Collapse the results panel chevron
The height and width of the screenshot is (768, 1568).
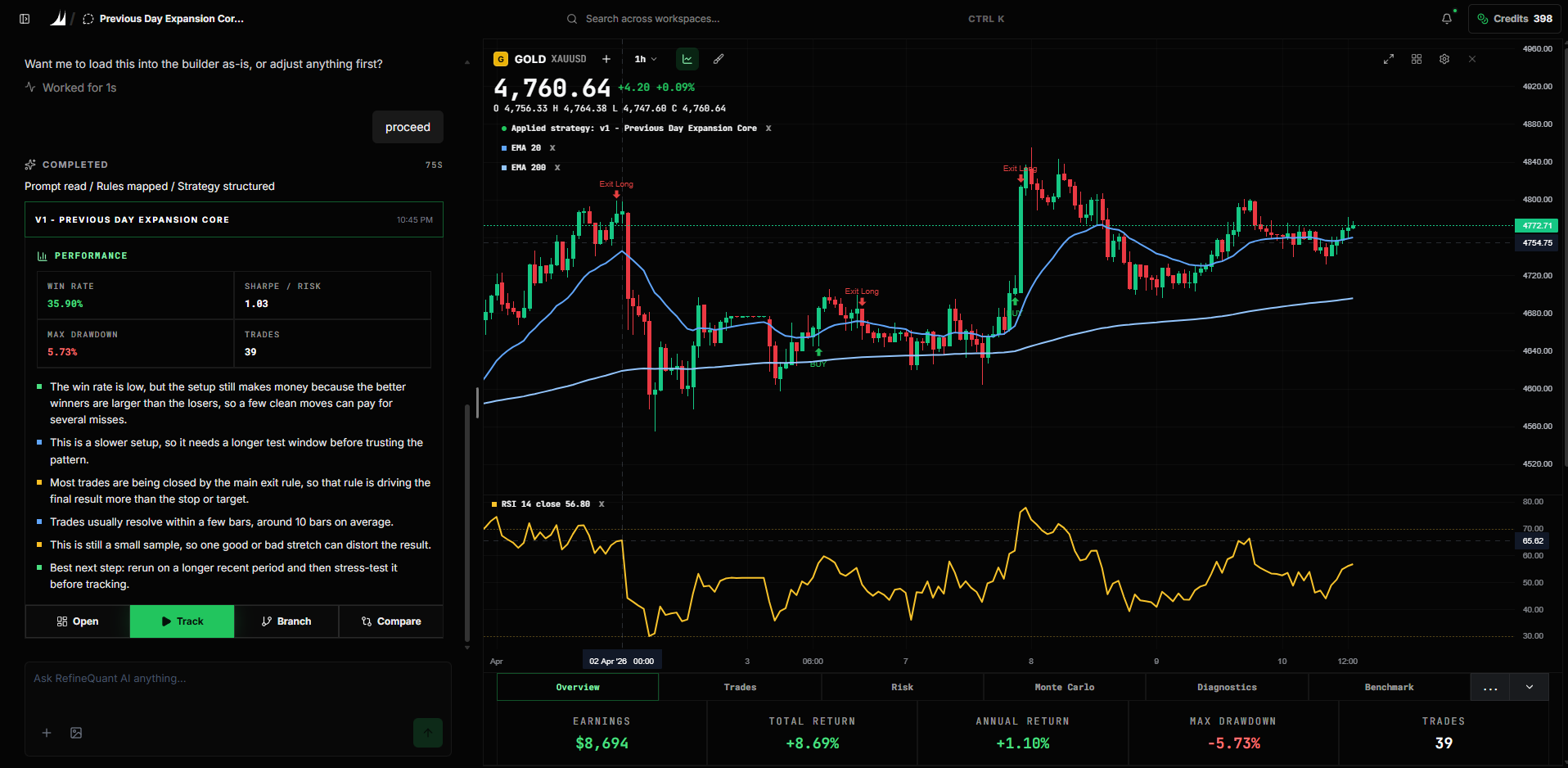1530,687
